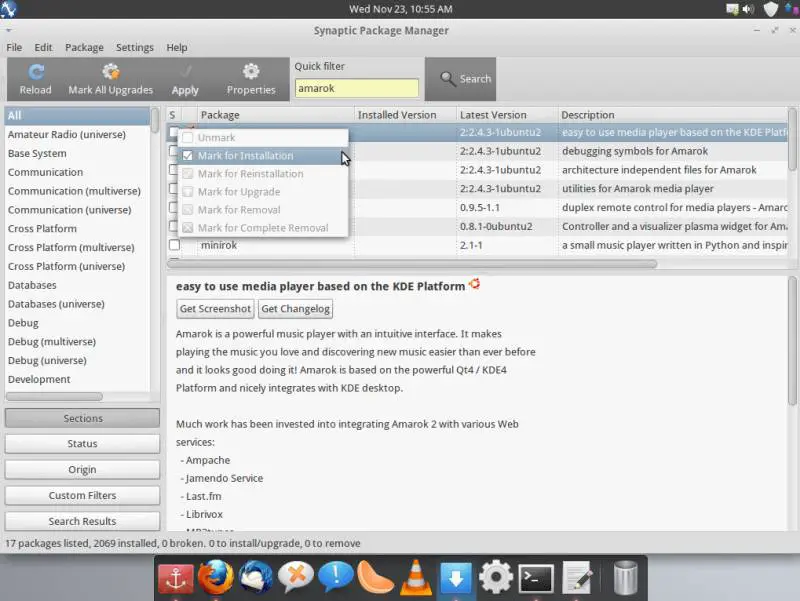Click the Search magnifier button
This screenshot has height=601, width=800.
click(x=461, y=79)
